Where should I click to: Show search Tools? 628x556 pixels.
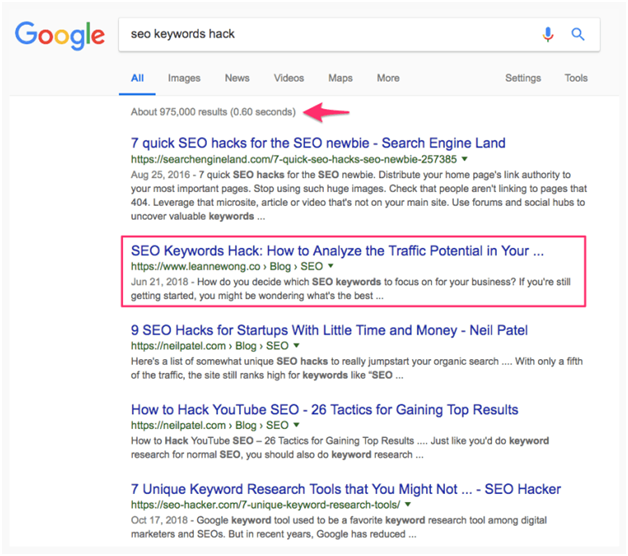click(x=576, y=78)
